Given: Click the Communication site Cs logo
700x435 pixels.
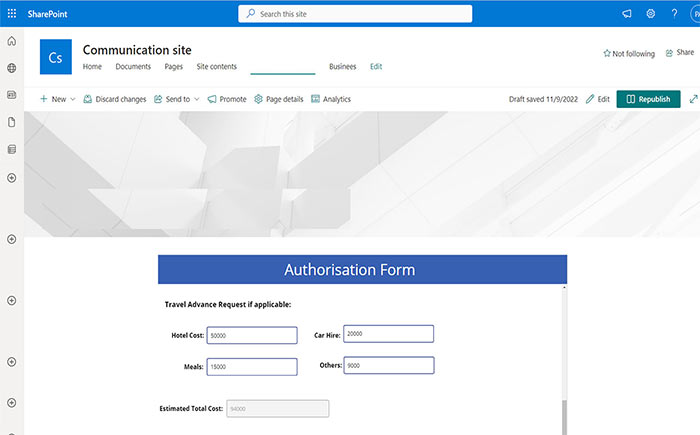Looking at the screenshot, I should tap(56, 58).
